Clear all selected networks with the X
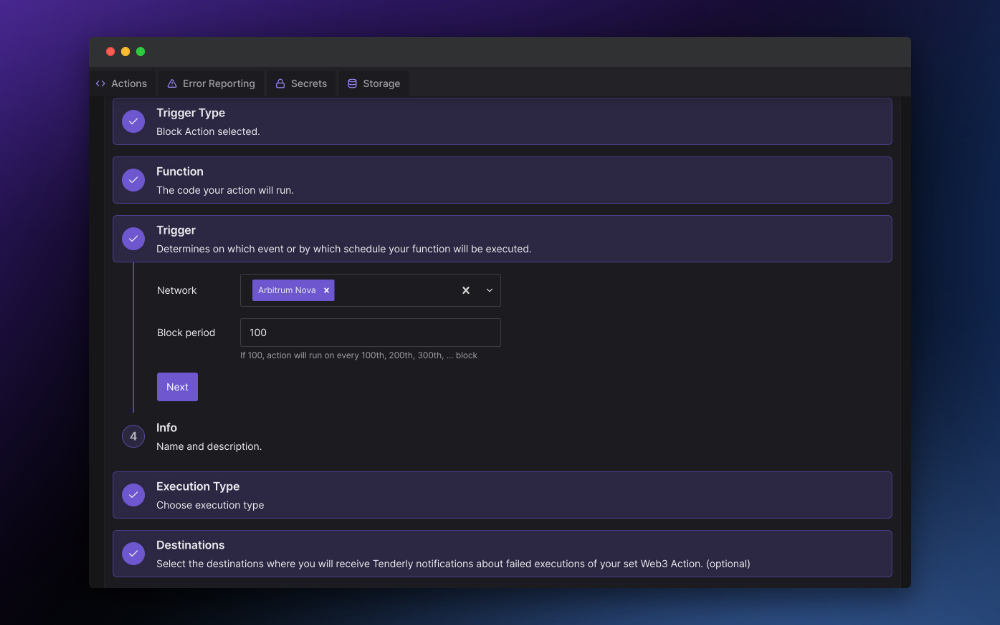 [x=465, y=290]
